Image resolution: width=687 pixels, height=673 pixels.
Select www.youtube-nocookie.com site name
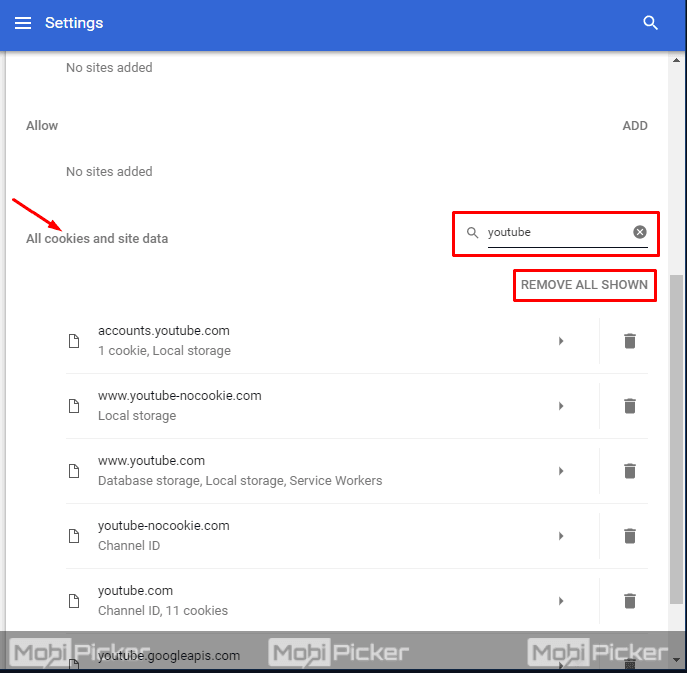coord(180,396)
